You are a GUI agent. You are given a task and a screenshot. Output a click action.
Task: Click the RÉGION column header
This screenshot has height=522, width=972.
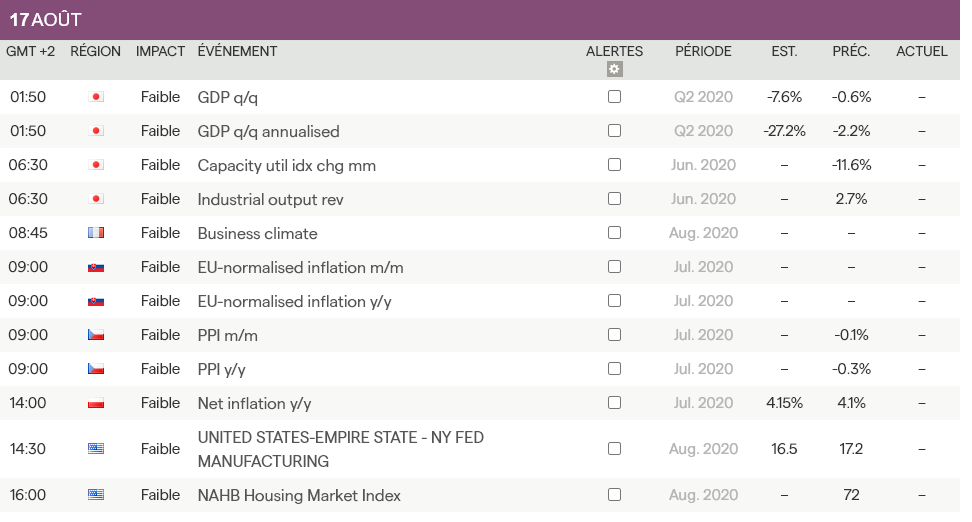pos(95,51)
